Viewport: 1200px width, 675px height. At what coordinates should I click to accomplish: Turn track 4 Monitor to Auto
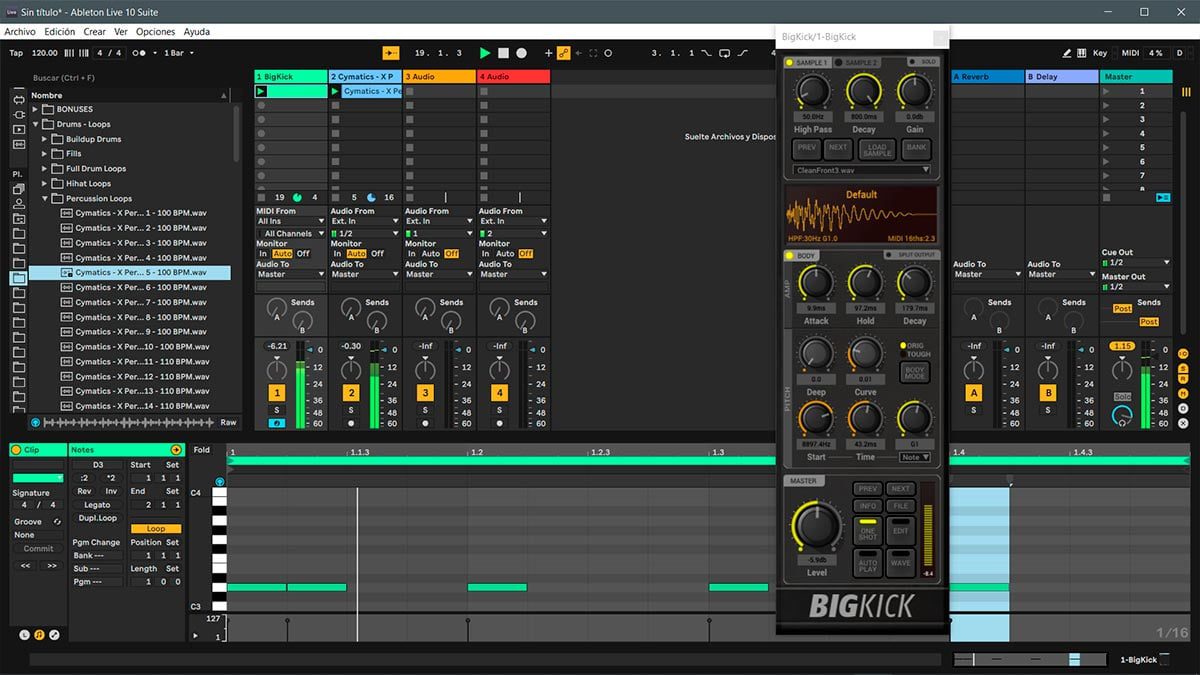tap(505, 254)
